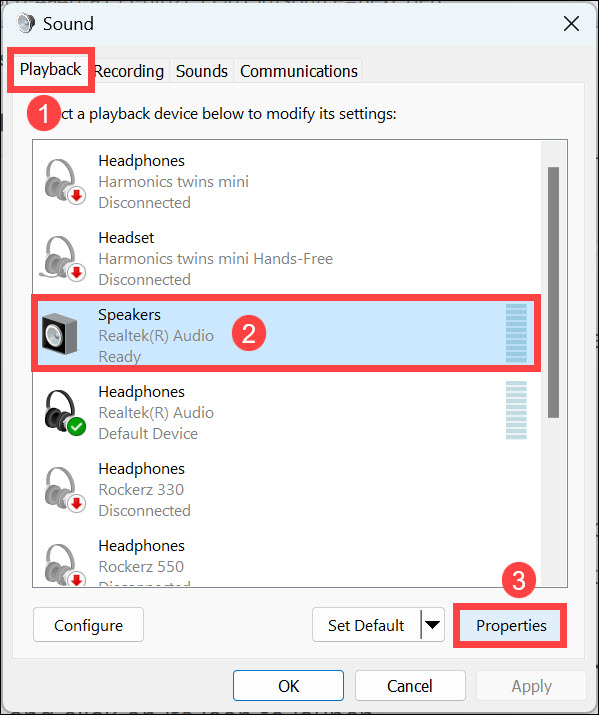Select the Harmonics twins mini headphones icon
599x715 pixels.
click(64, 181)
